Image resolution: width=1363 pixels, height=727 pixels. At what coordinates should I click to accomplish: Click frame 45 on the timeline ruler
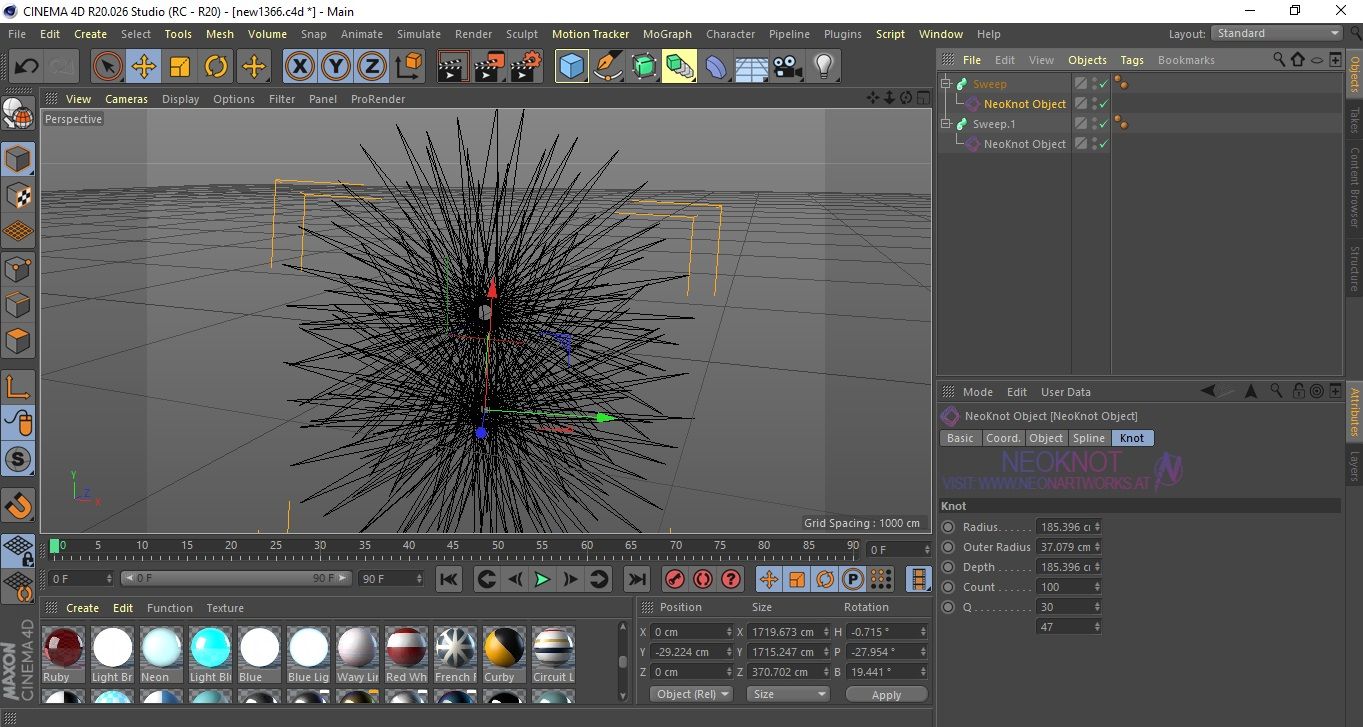[453, 546]
